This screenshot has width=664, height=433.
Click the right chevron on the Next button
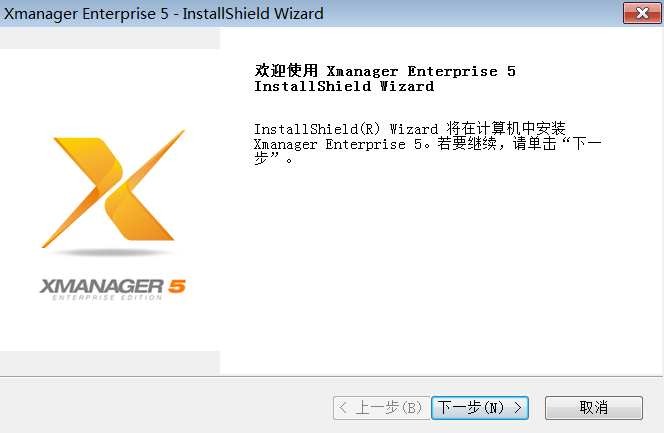(x=518, y=408)
